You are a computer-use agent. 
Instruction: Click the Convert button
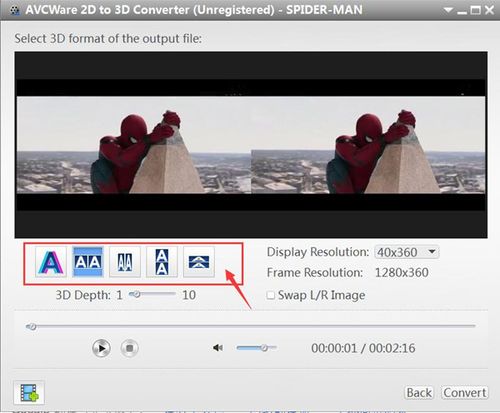click(465, 393)
